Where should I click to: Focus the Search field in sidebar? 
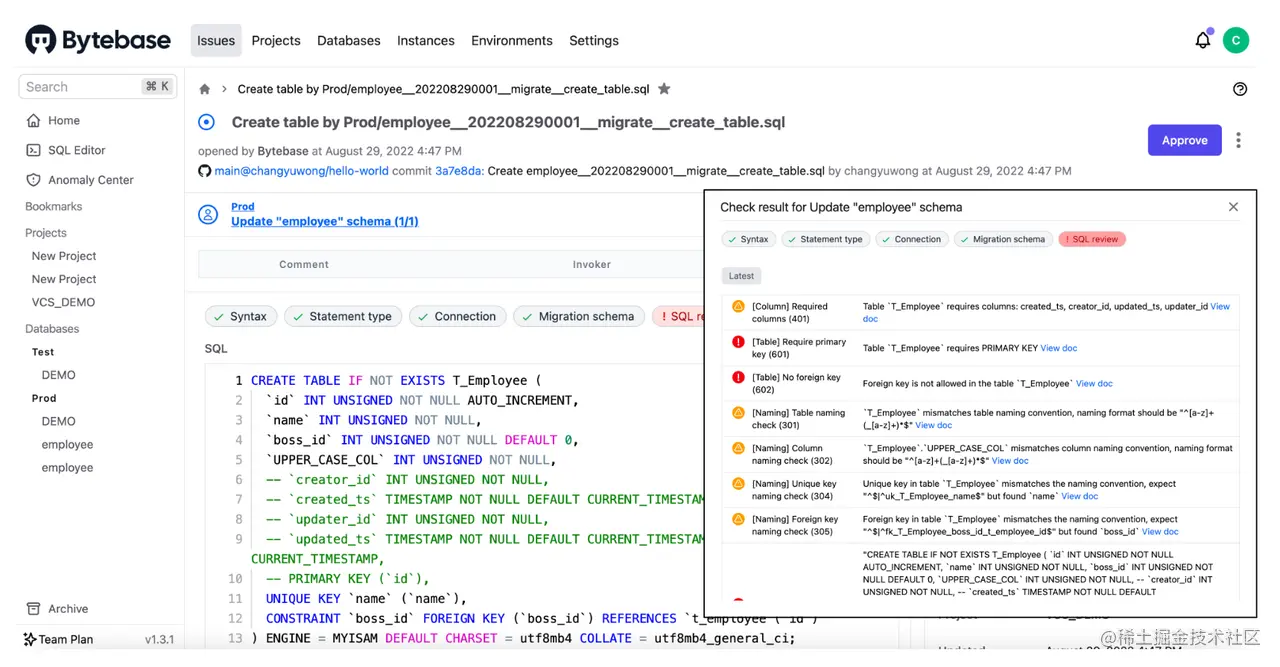pyautogui.click(x=97, y=87)
